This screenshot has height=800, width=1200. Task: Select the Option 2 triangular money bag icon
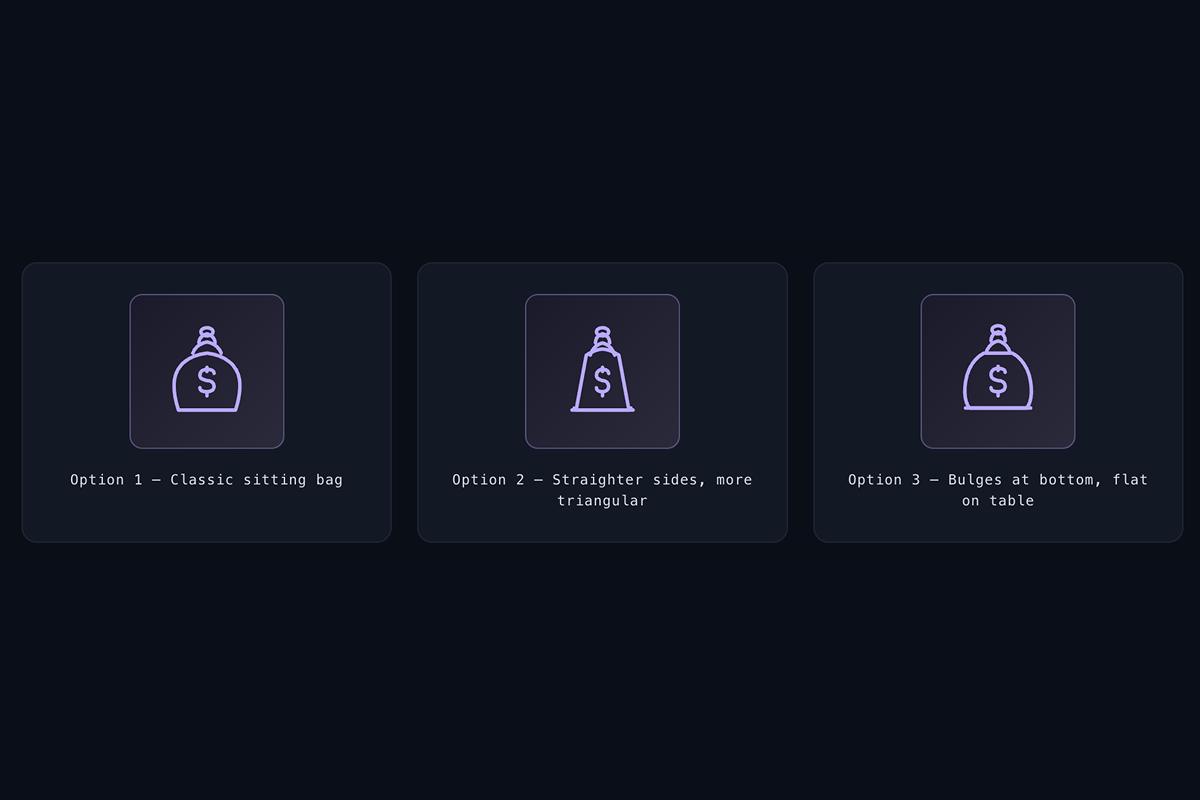pyautogui.click(x=602, y=371)
